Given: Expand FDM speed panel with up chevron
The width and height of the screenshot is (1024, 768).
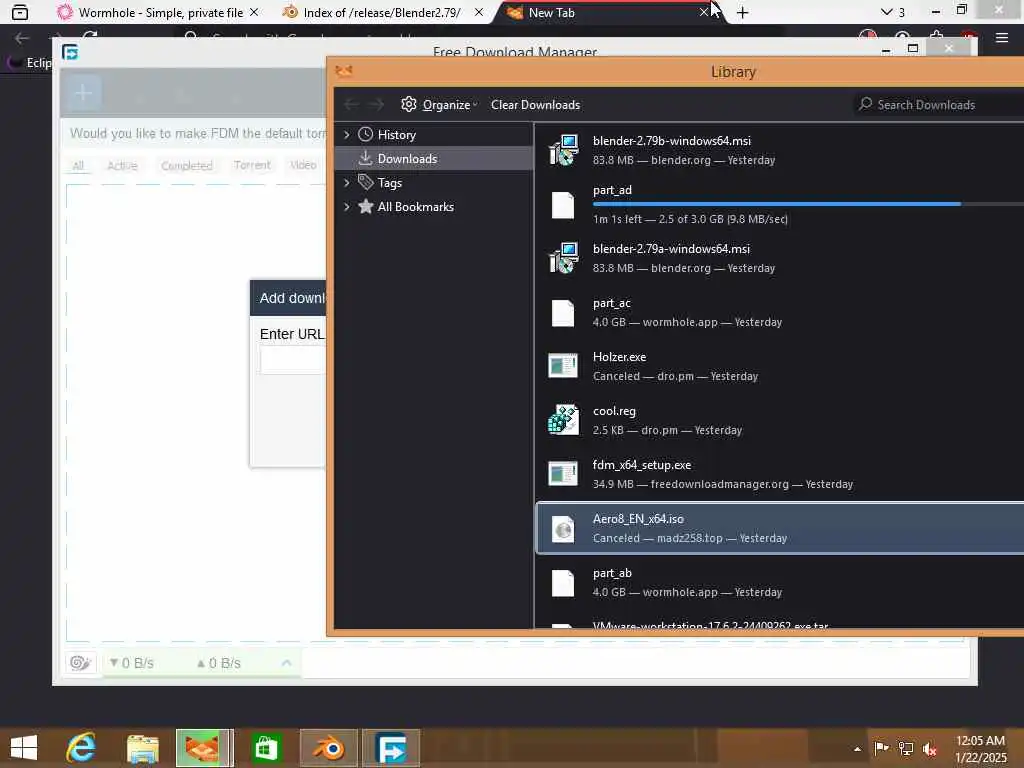Looking at the screenshot, I should click(x=286, y=663).
